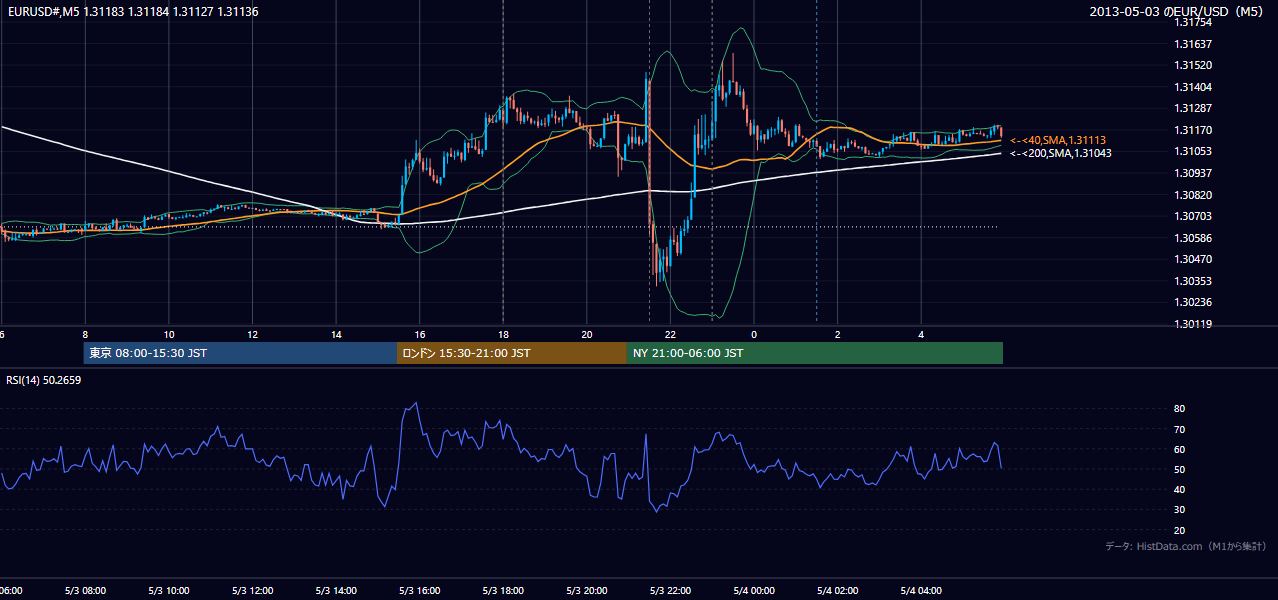The width and height of the screenshot is (1278, 600).
Task: Click RSI scale value 50
Action: [1179, 469]
